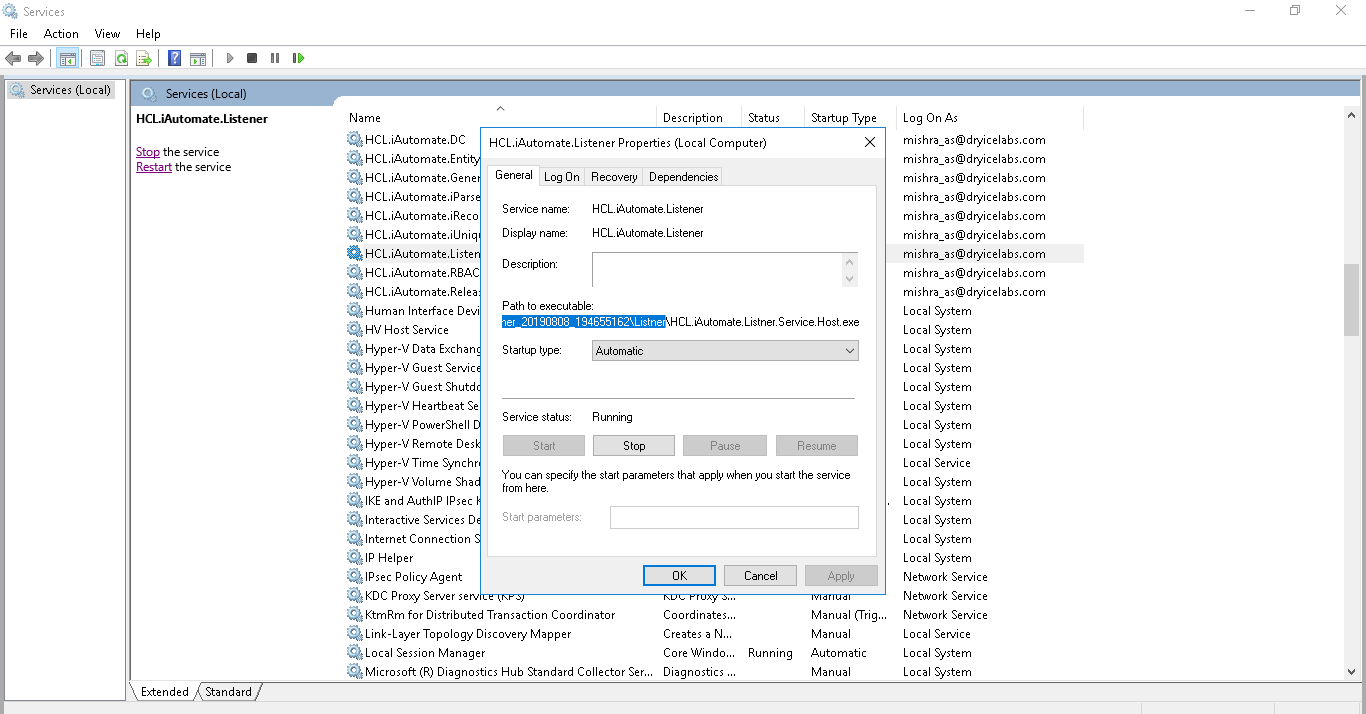This screenshot has height=714, width=1366.
Task: Sort by Name column header
Action: tap(500, 118)
